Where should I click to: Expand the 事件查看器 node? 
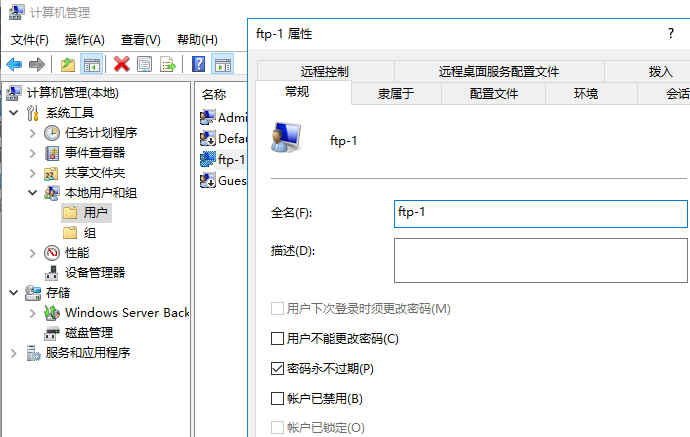tap(33, 153)
